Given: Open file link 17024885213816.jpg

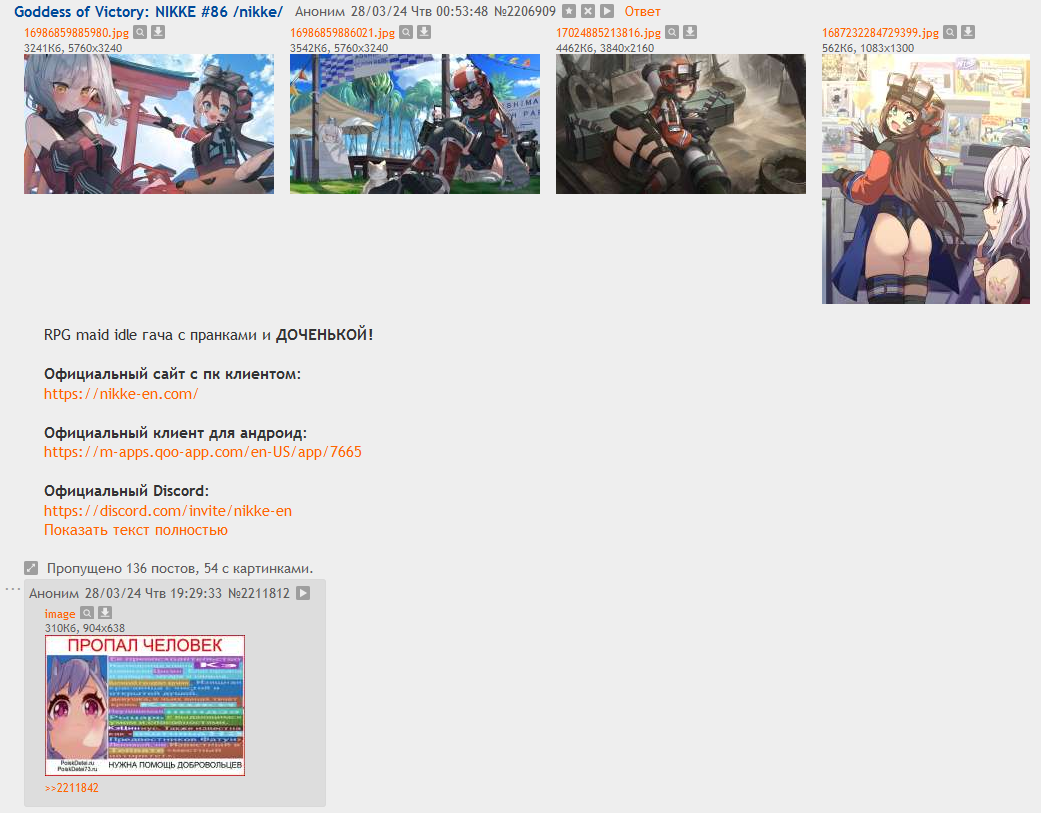Looking at the screenshot, I should click(609, 33).
